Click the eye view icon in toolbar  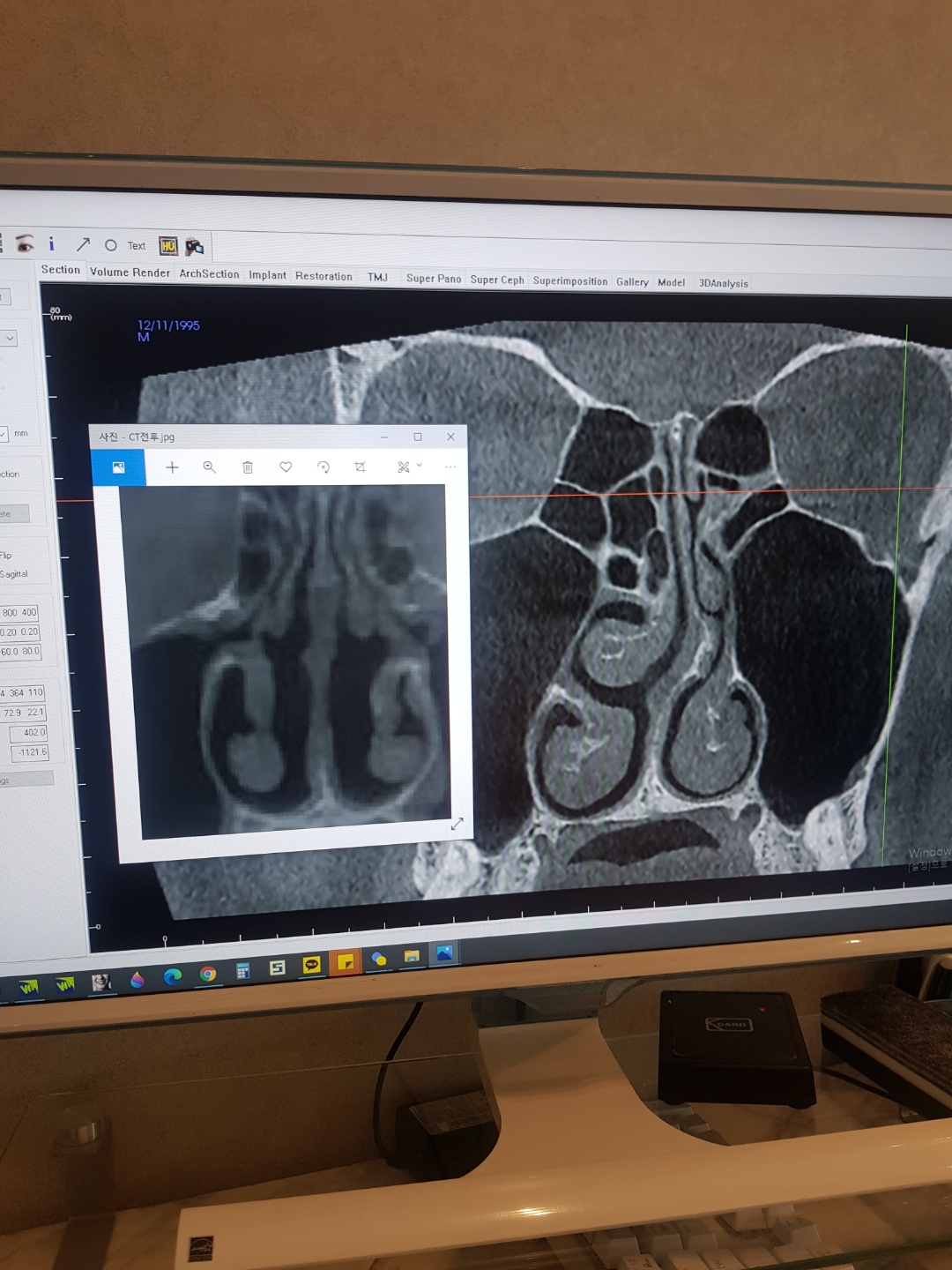pos(25,243)
